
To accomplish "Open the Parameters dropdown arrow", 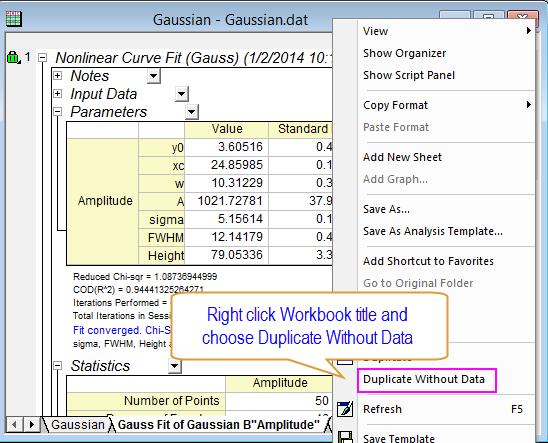I will 191,112.
